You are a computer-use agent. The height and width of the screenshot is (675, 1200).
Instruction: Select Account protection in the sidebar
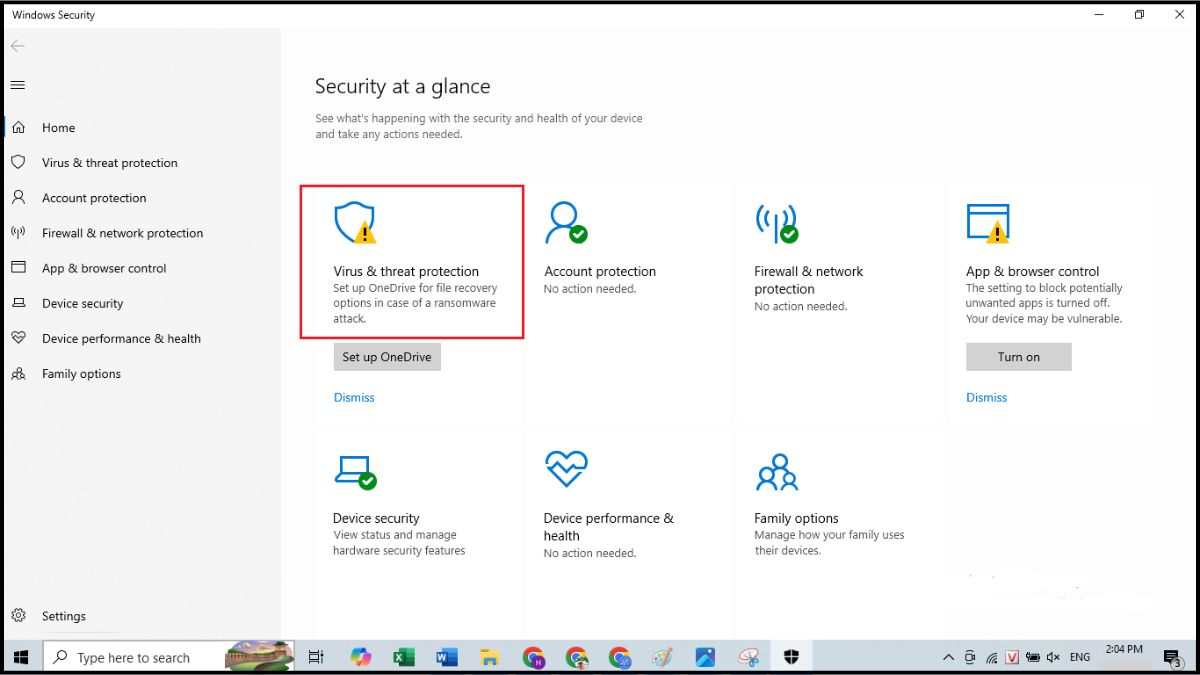pos(94,198)
